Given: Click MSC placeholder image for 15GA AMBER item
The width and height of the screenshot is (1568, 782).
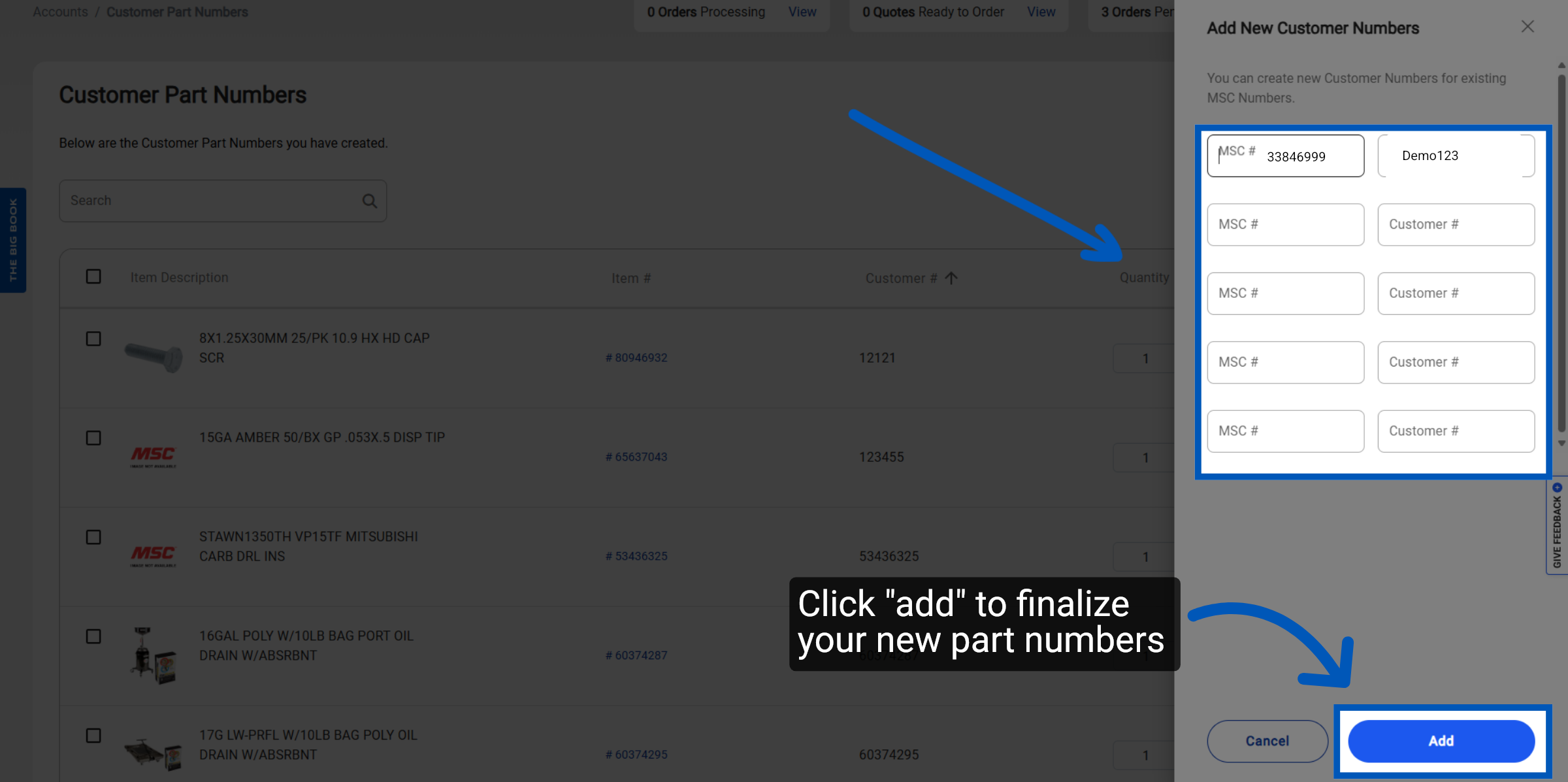Looking at the screenshot, I should [154, 457].
